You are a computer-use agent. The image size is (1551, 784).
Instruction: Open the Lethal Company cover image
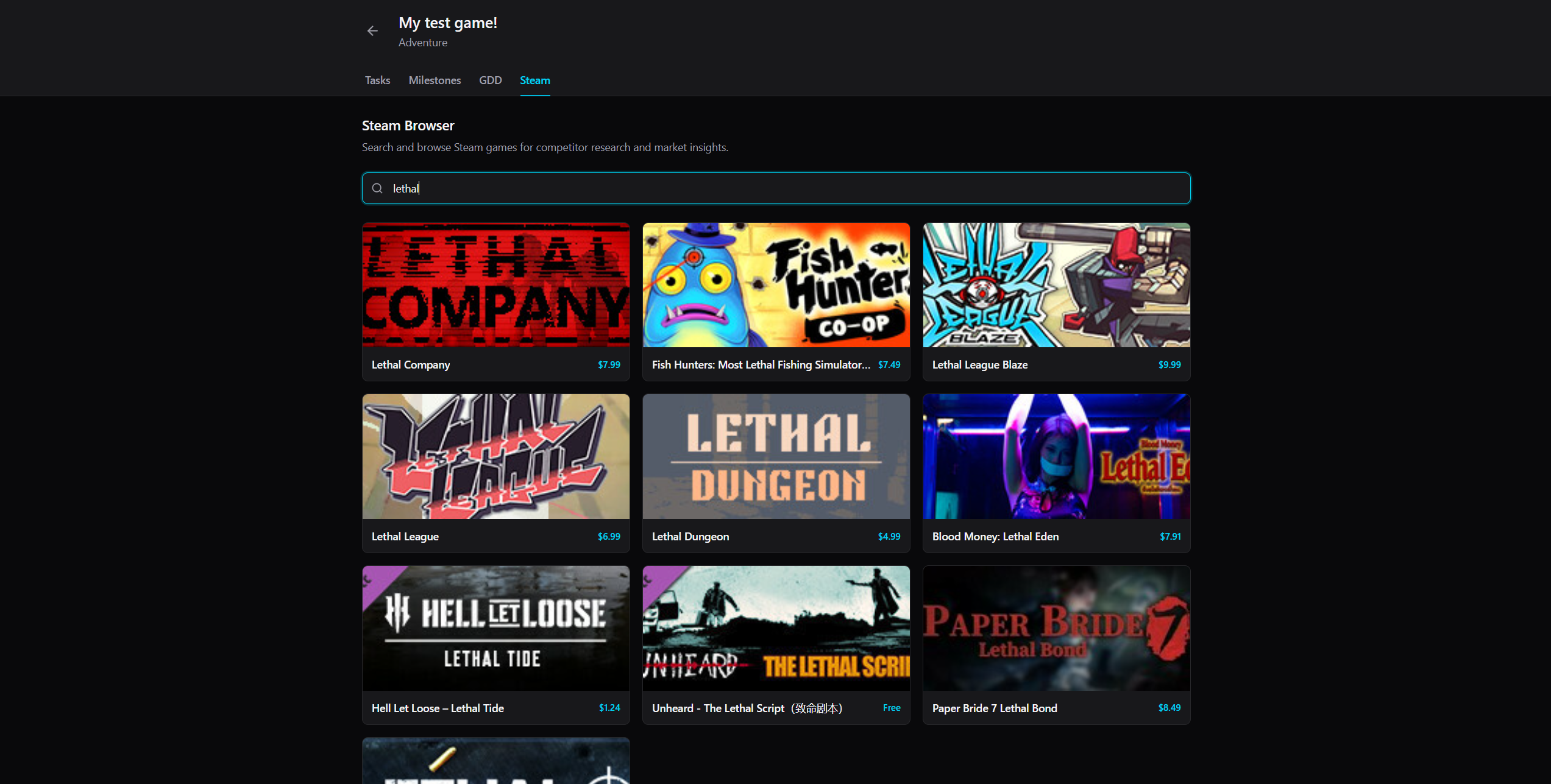496,285
